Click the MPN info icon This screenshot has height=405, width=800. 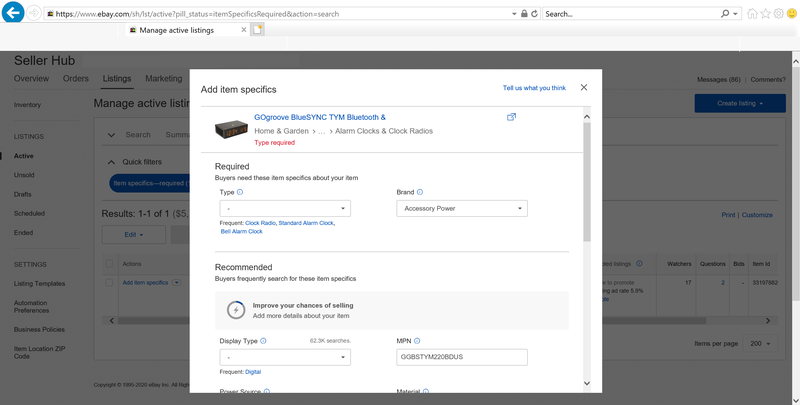point(417,341)
